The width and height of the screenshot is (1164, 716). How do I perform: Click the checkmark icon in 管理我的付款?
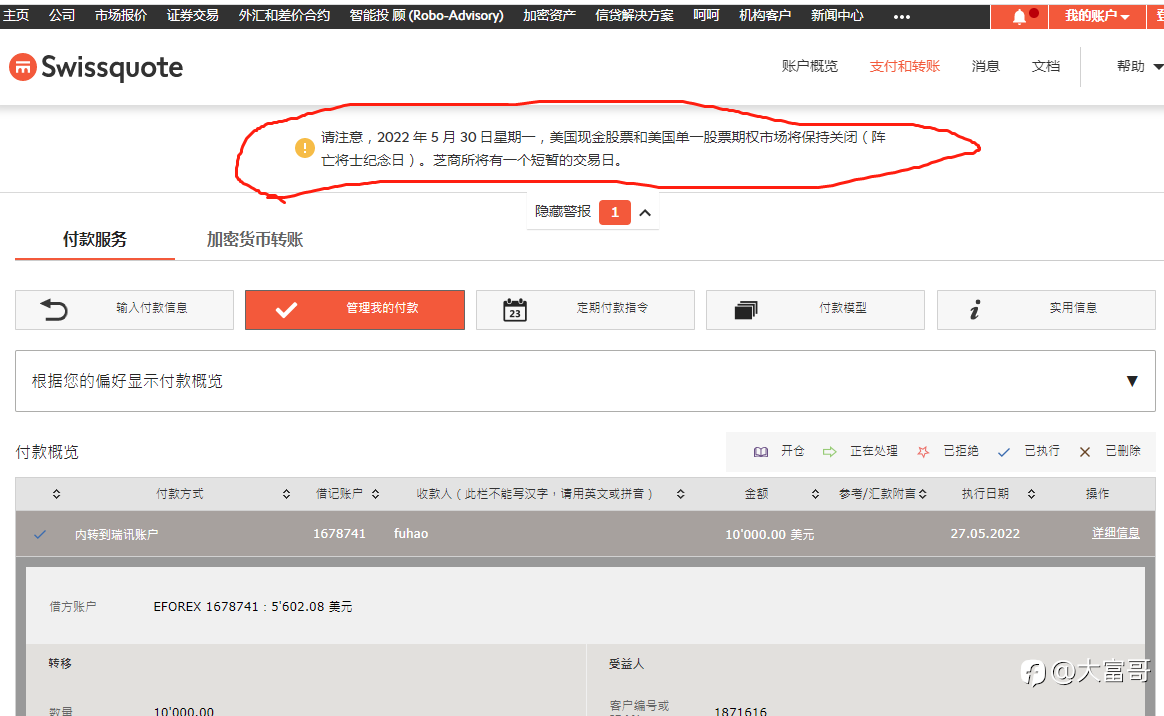pos(286,310)
